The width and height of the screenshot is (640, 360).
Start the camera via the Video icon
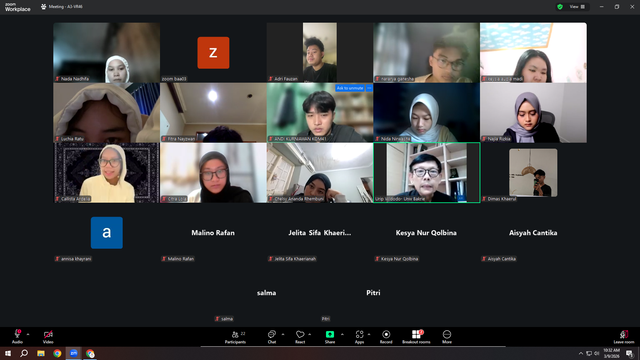pyautogui.click(x=48, y=334)
